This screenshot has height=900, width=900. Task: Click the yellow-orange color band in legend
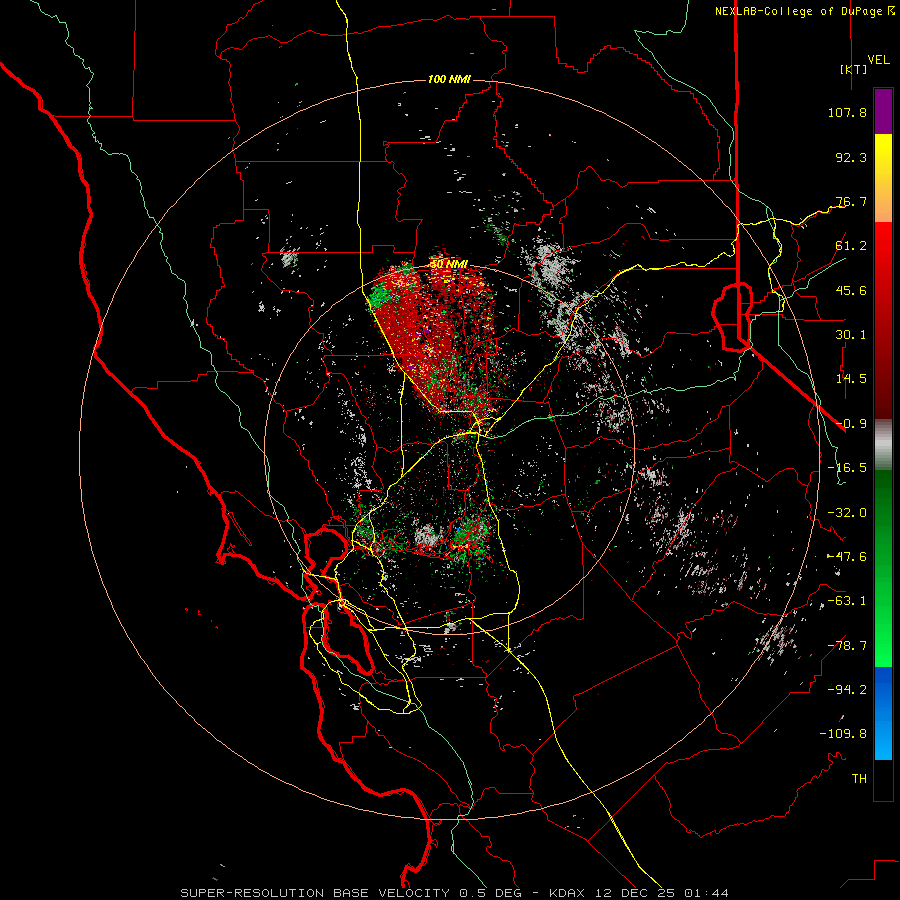[x=883, y=178]
